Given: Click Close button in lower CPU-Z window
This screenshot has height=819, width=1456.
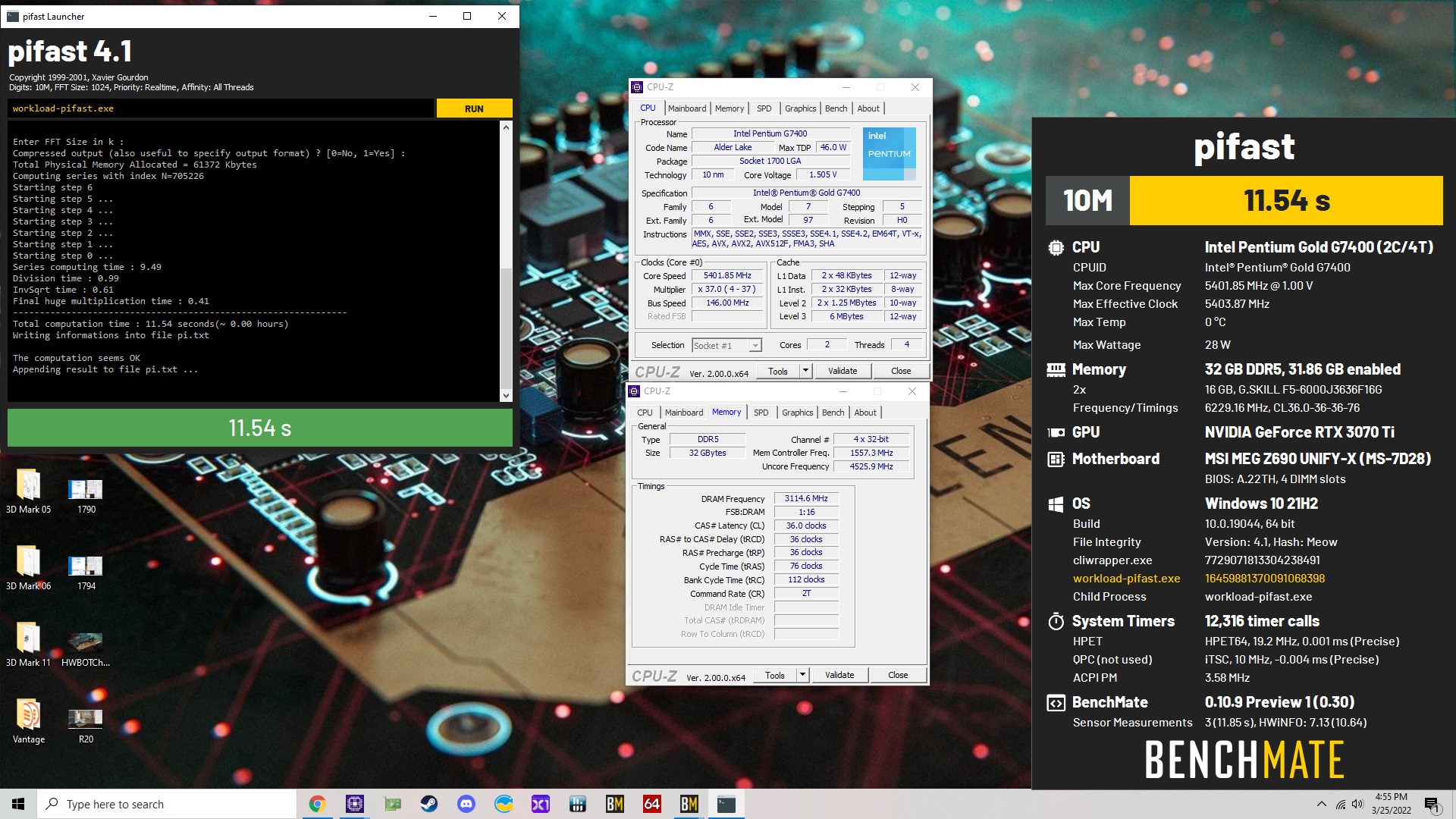Looking at the screenshot, I should point(898,675).
